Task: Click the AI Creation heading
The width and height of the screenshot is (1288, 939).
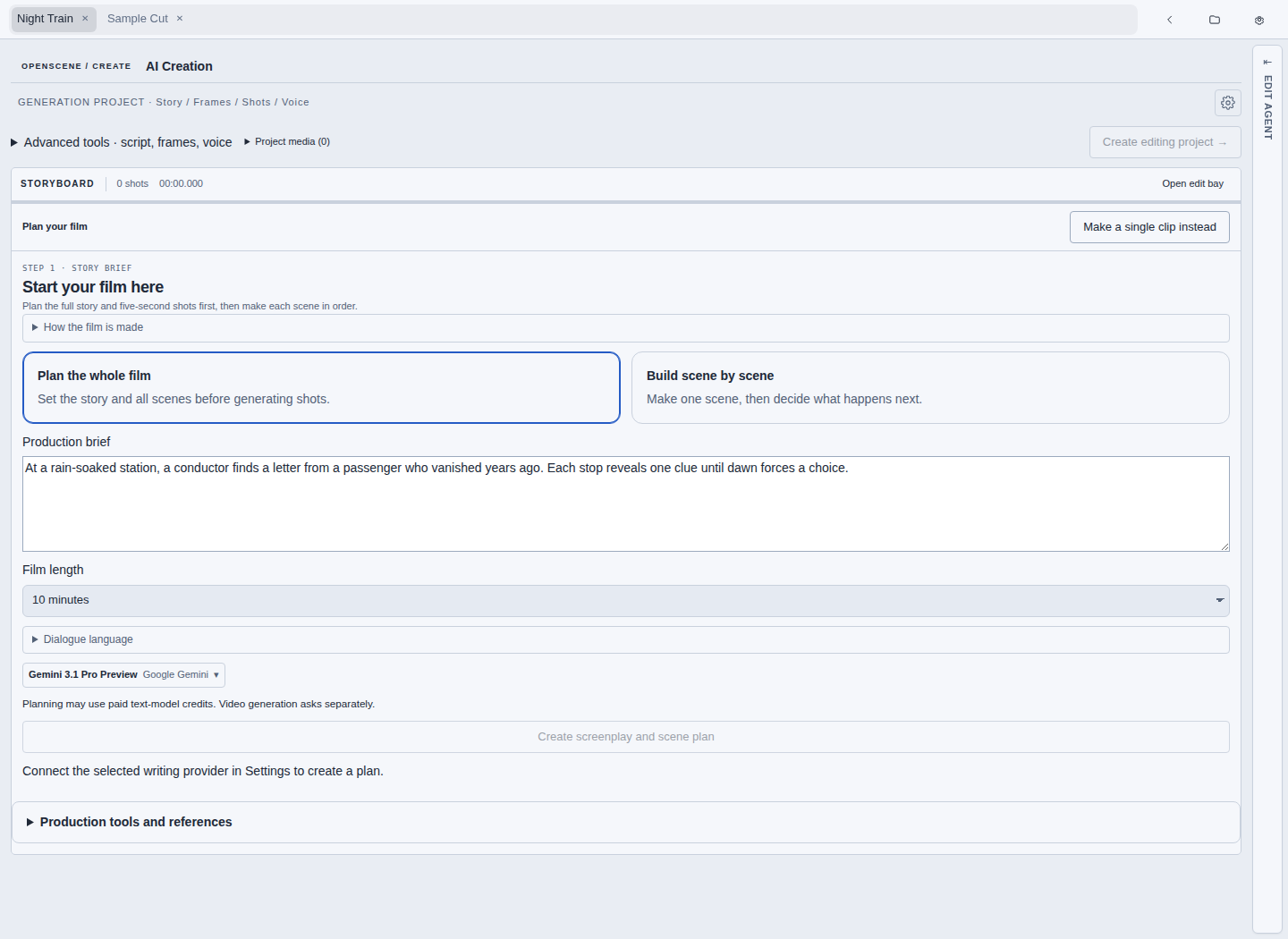Action: (x=179, y=66)
